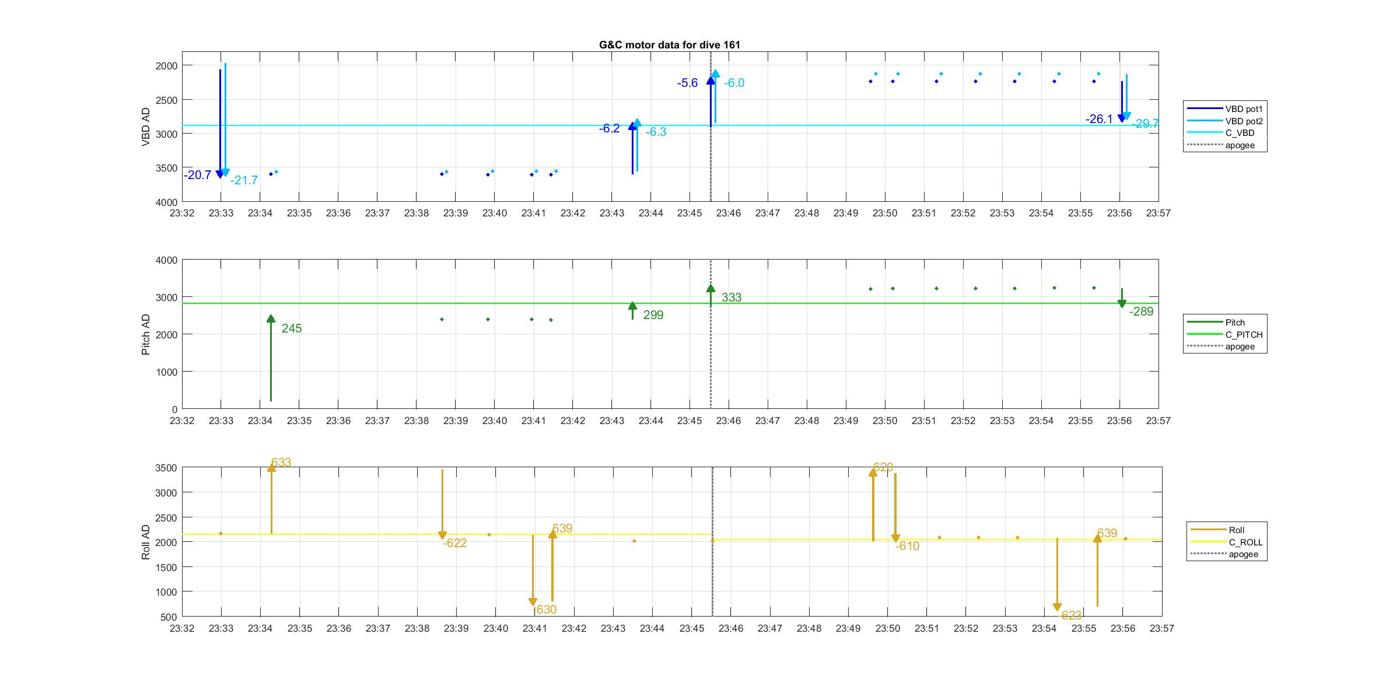Screen dimensions: 1400x693
Task: Click the "-26.1" VBD value label
Action: pyautogui.click(x=1099, y=119)
